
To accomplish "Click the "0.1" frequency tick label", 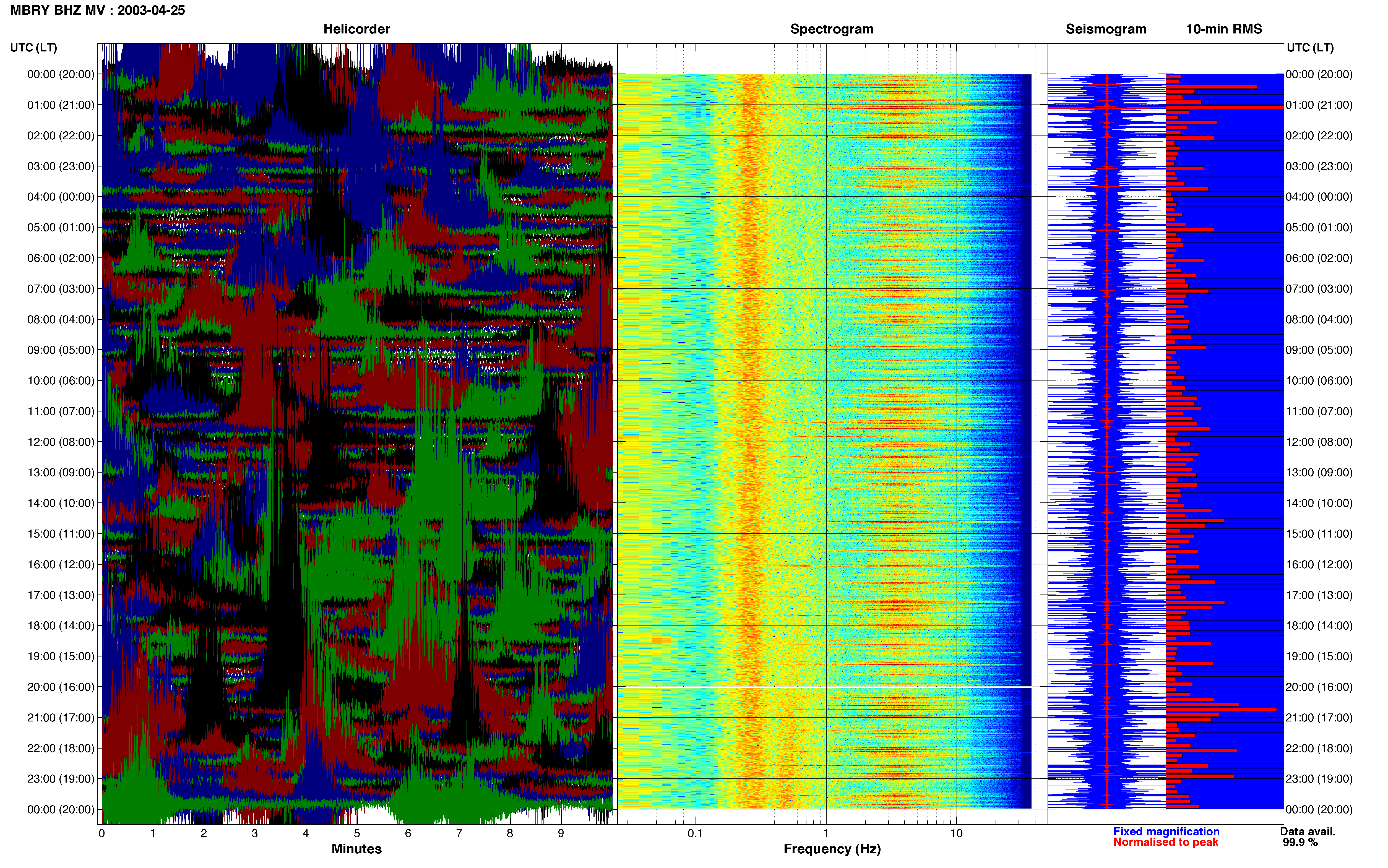I will coord(695,833).
